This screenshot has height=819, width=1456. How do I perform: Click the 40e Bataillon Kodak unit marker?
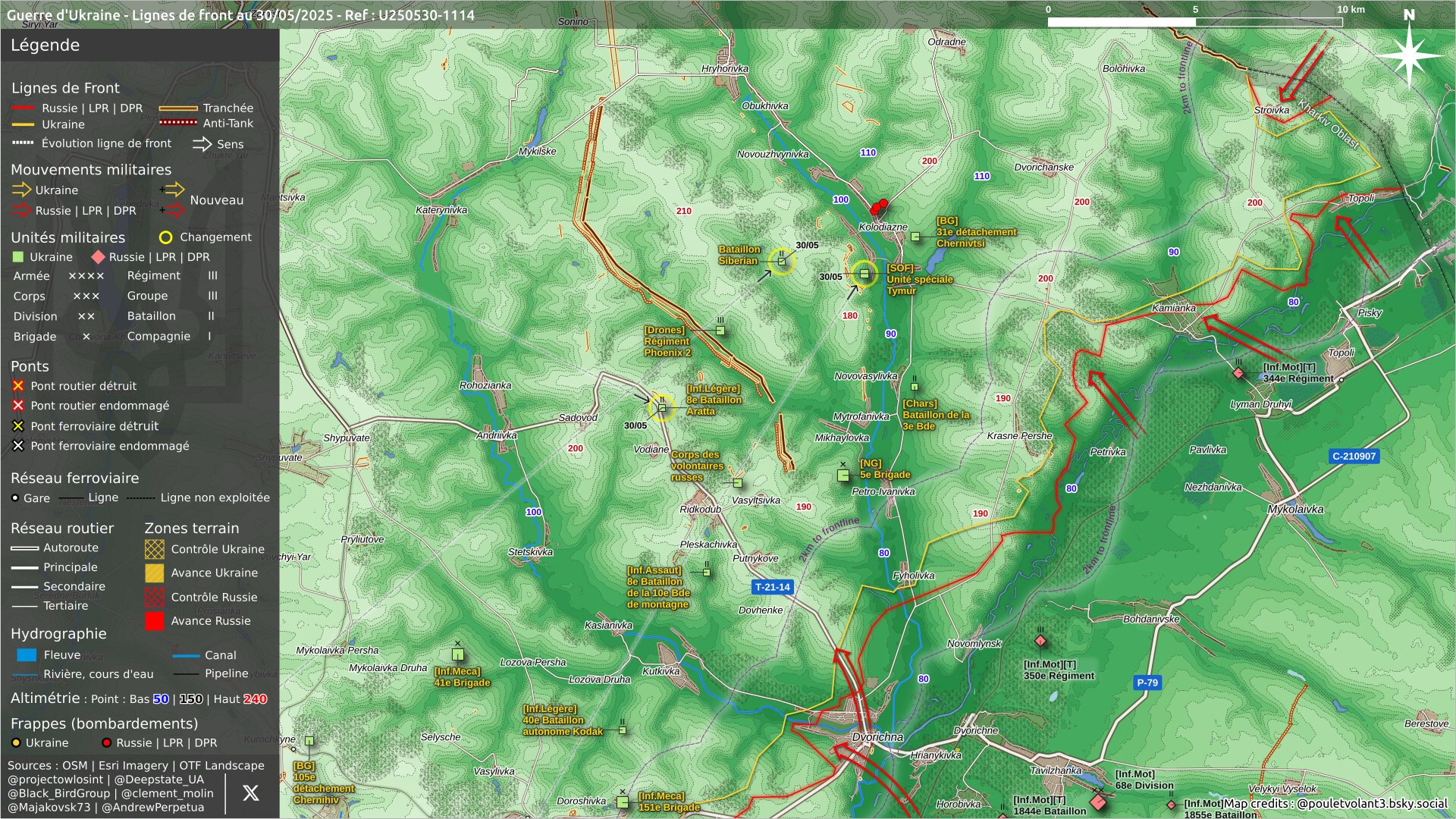point(622,730)
